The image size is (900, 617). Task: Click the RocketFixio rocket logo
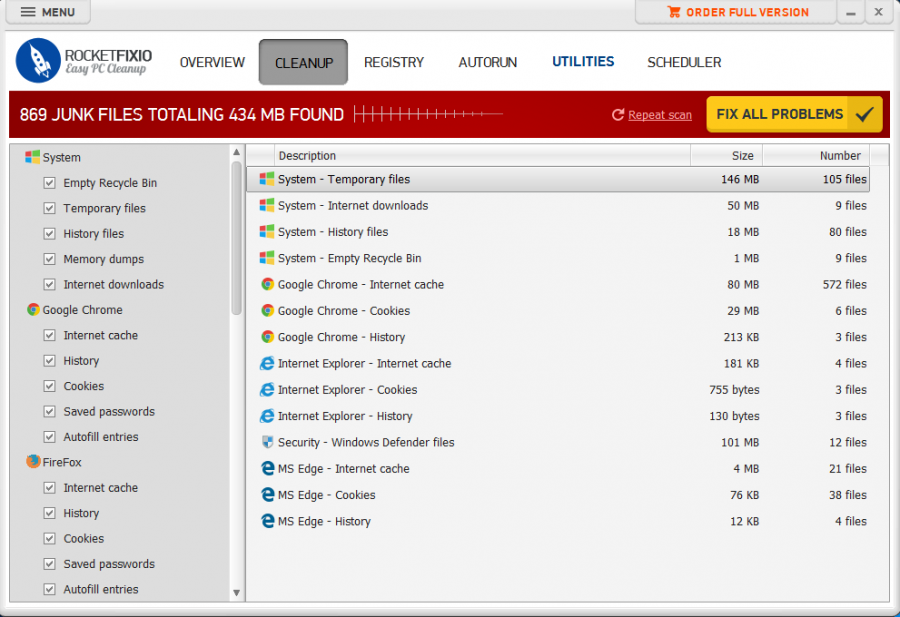38,61
